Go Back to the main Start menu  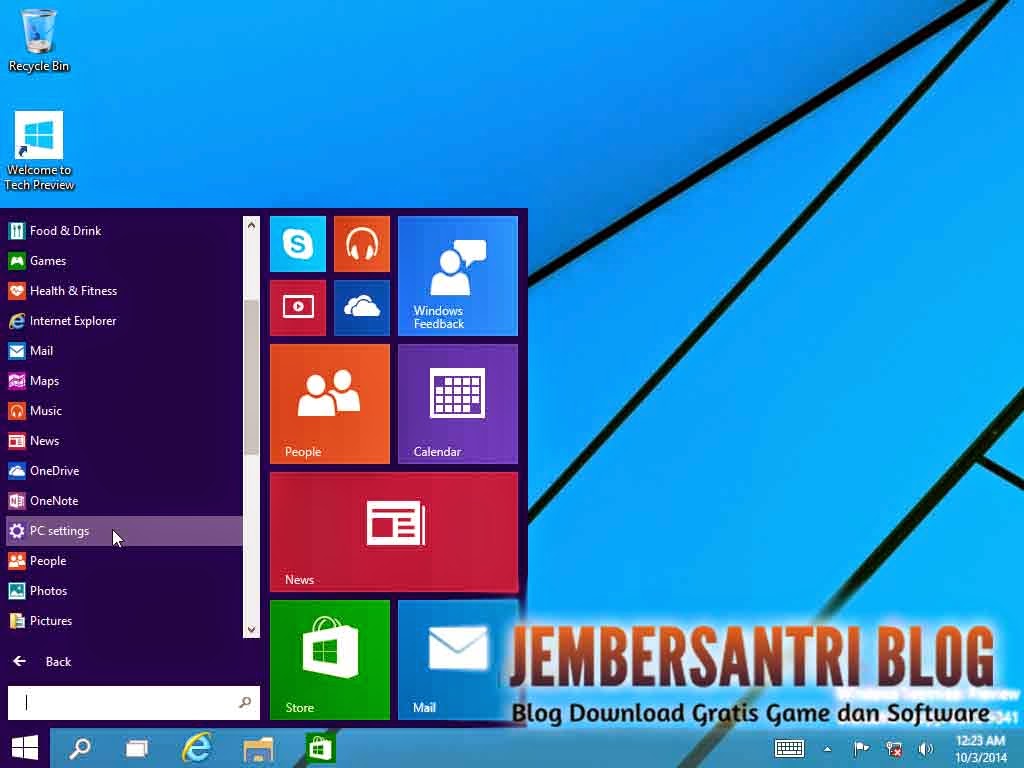42,662
